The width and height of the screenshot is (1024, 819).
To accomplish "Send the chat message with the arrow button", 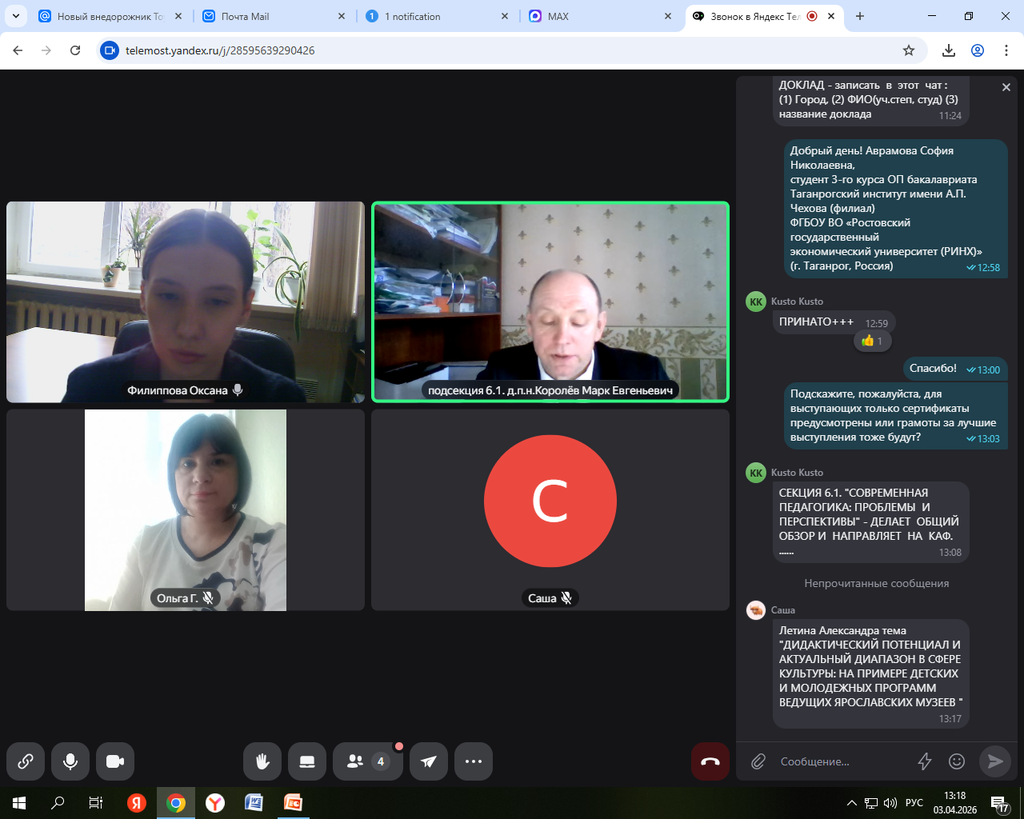I will pyautogui.click(x=994, y=761).
